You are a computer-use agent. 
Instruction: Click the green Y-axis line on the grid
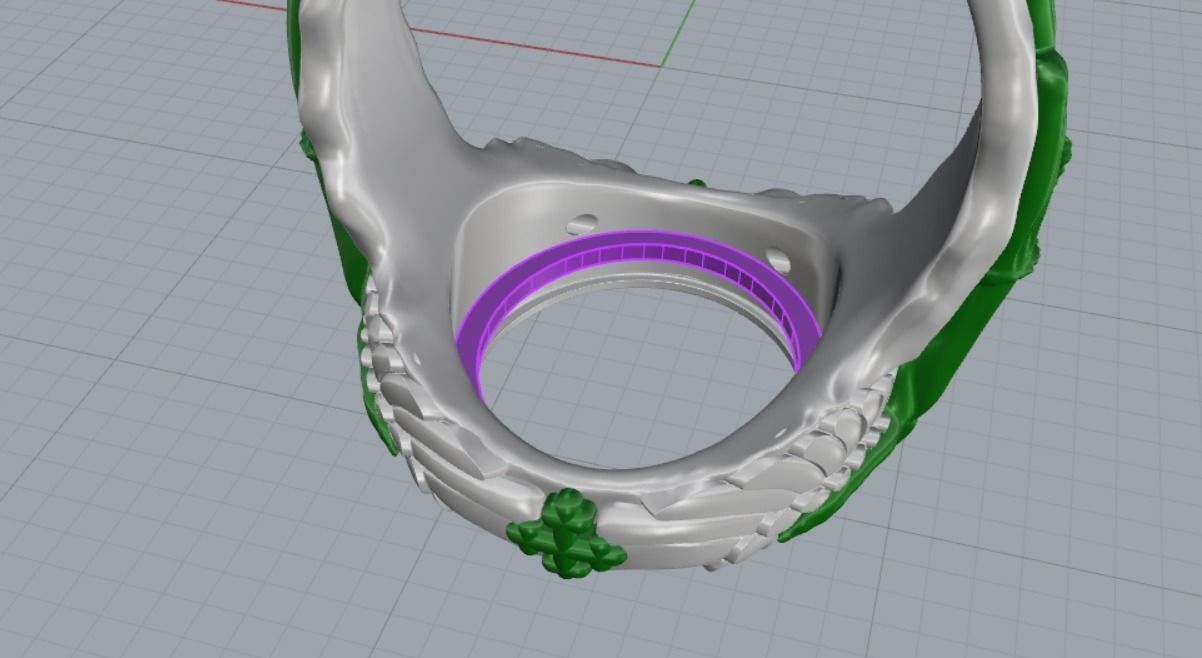[x=676, y=33]
